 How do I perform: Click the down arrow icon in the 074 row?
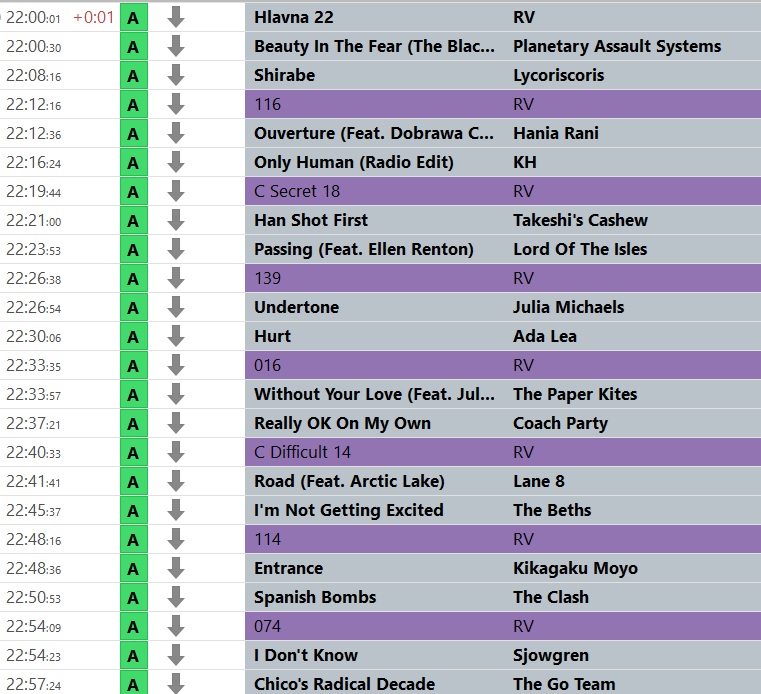pyautogui.click(x=176, y=627)
